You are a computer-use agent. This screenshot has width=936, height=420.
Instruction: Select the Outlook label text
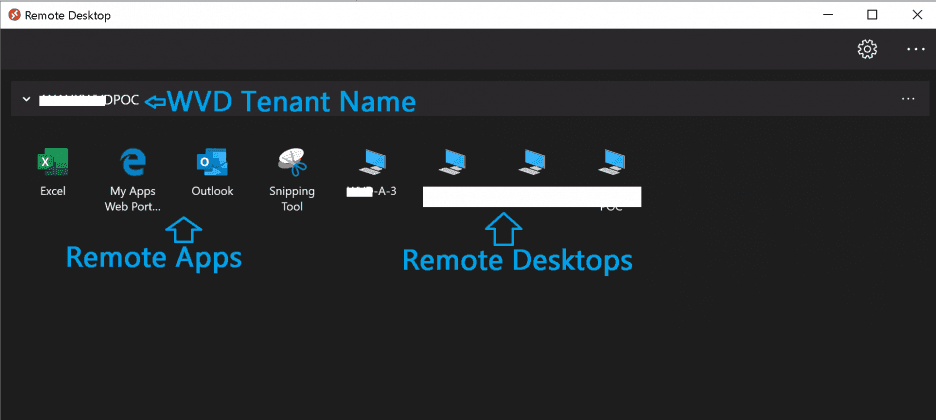click(212, 192)
